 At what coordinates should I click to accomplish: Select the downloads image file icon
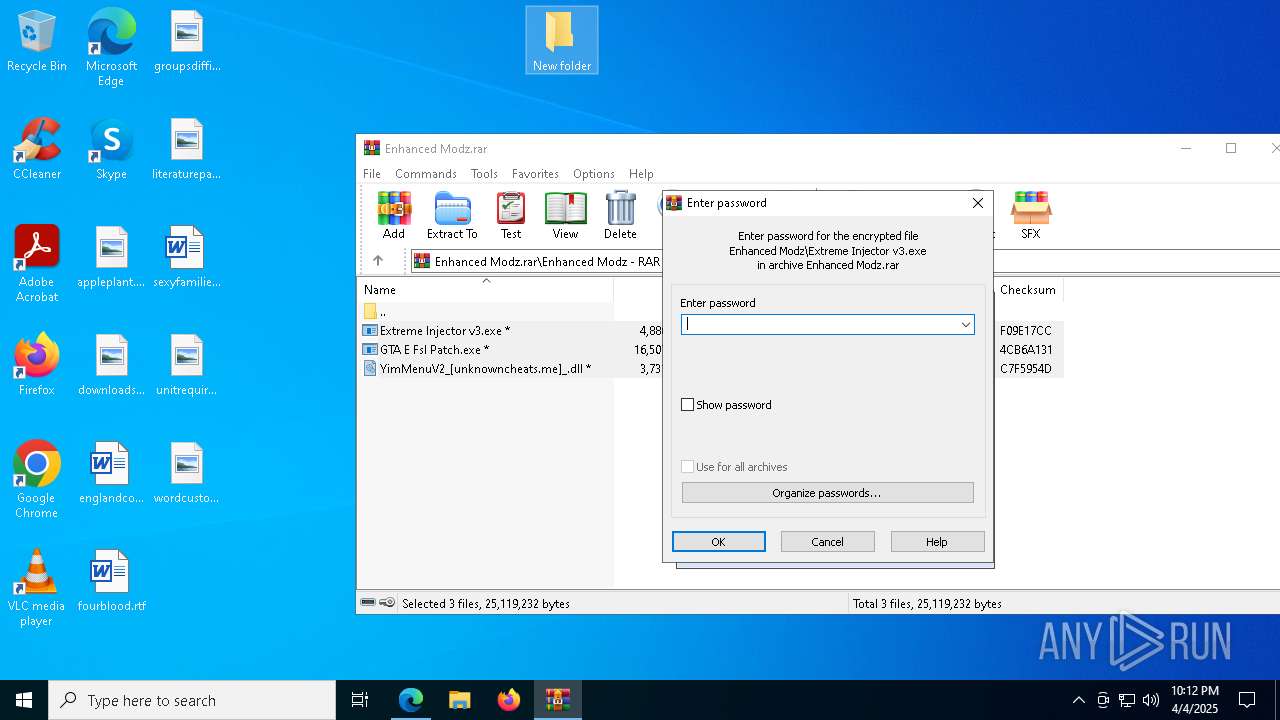point(111,365)
